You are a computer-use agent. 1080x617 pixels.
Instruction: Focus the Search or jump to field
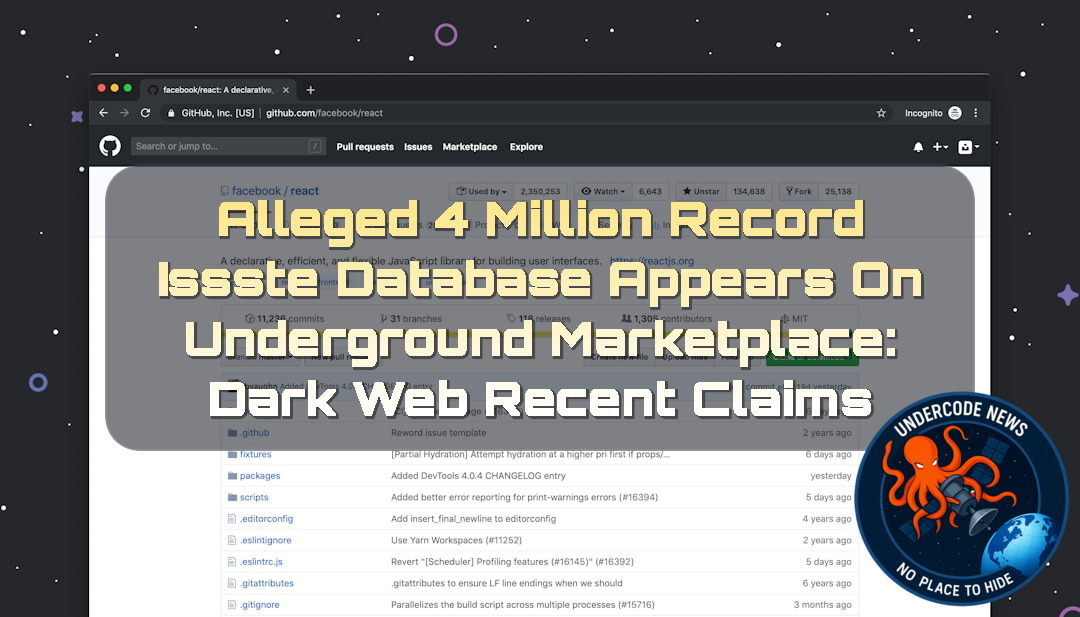[228, 146]
